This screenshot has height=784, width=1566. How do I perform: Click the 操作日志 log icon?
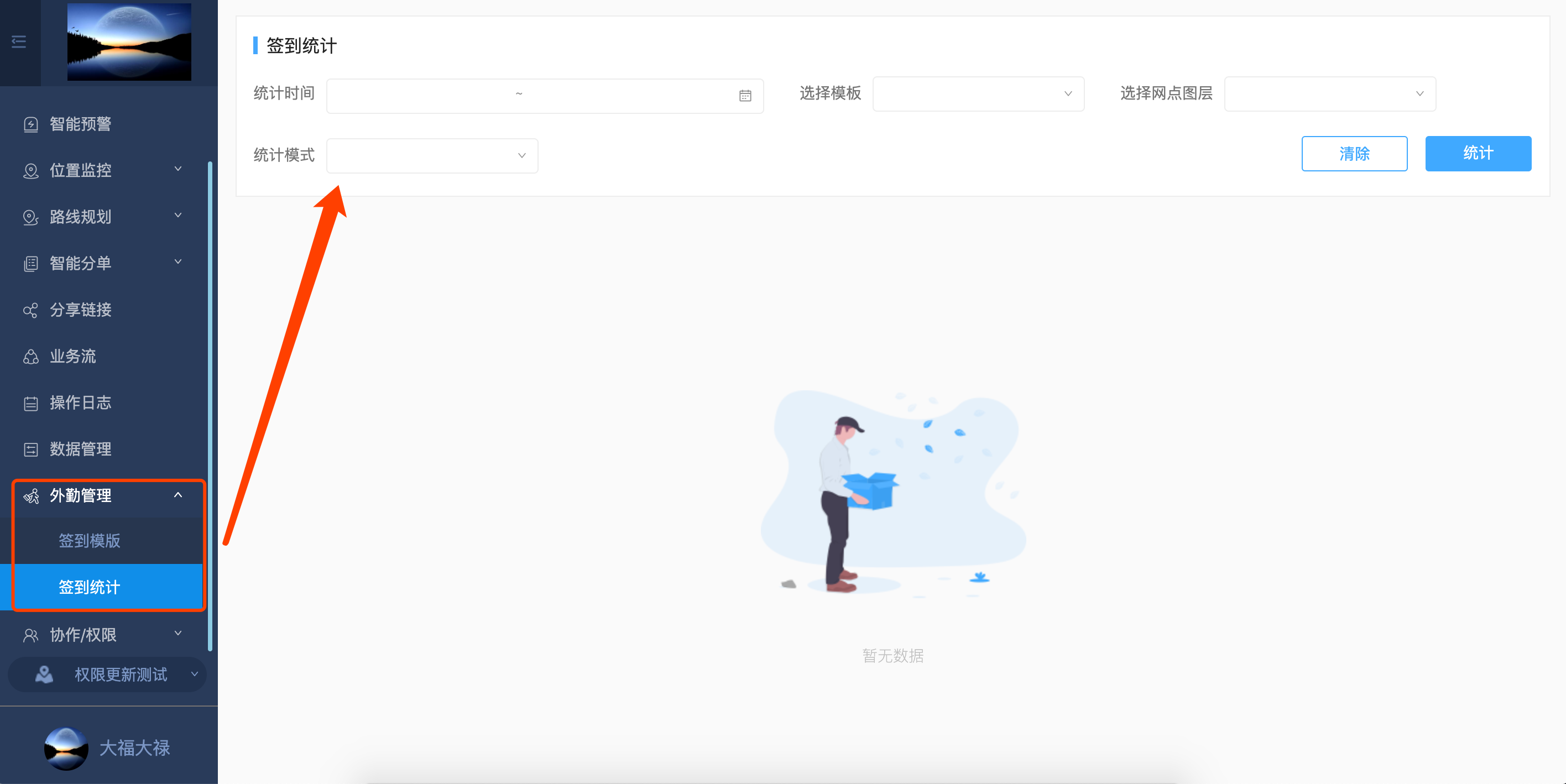[30, 404]
